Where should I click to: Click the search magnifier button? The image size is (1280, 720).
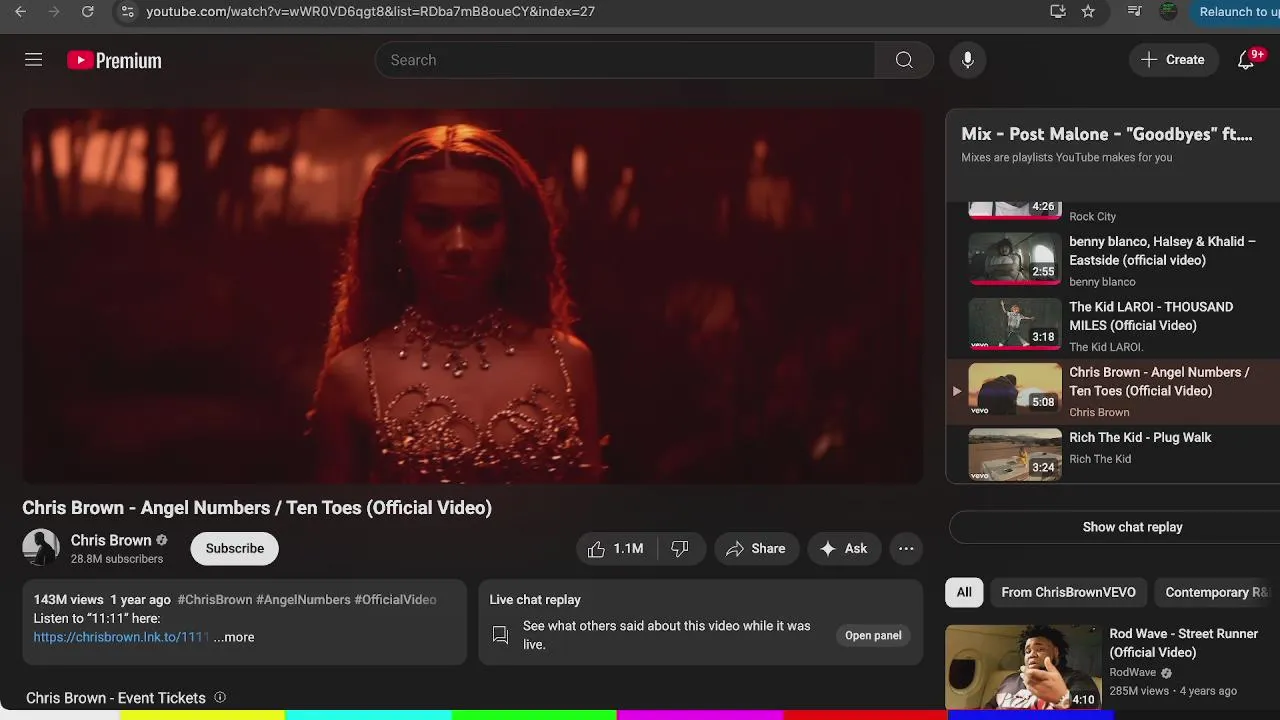904,60
